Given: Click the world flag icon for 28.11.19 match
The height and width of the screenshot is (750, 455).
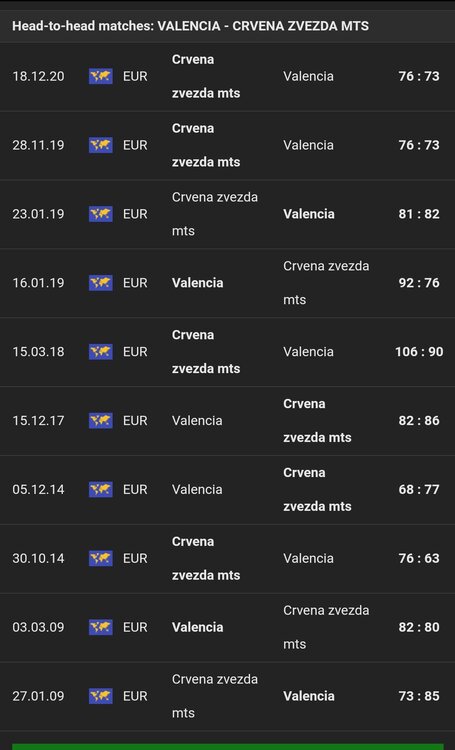Looking at the screenshot, I should coord(100,145).
